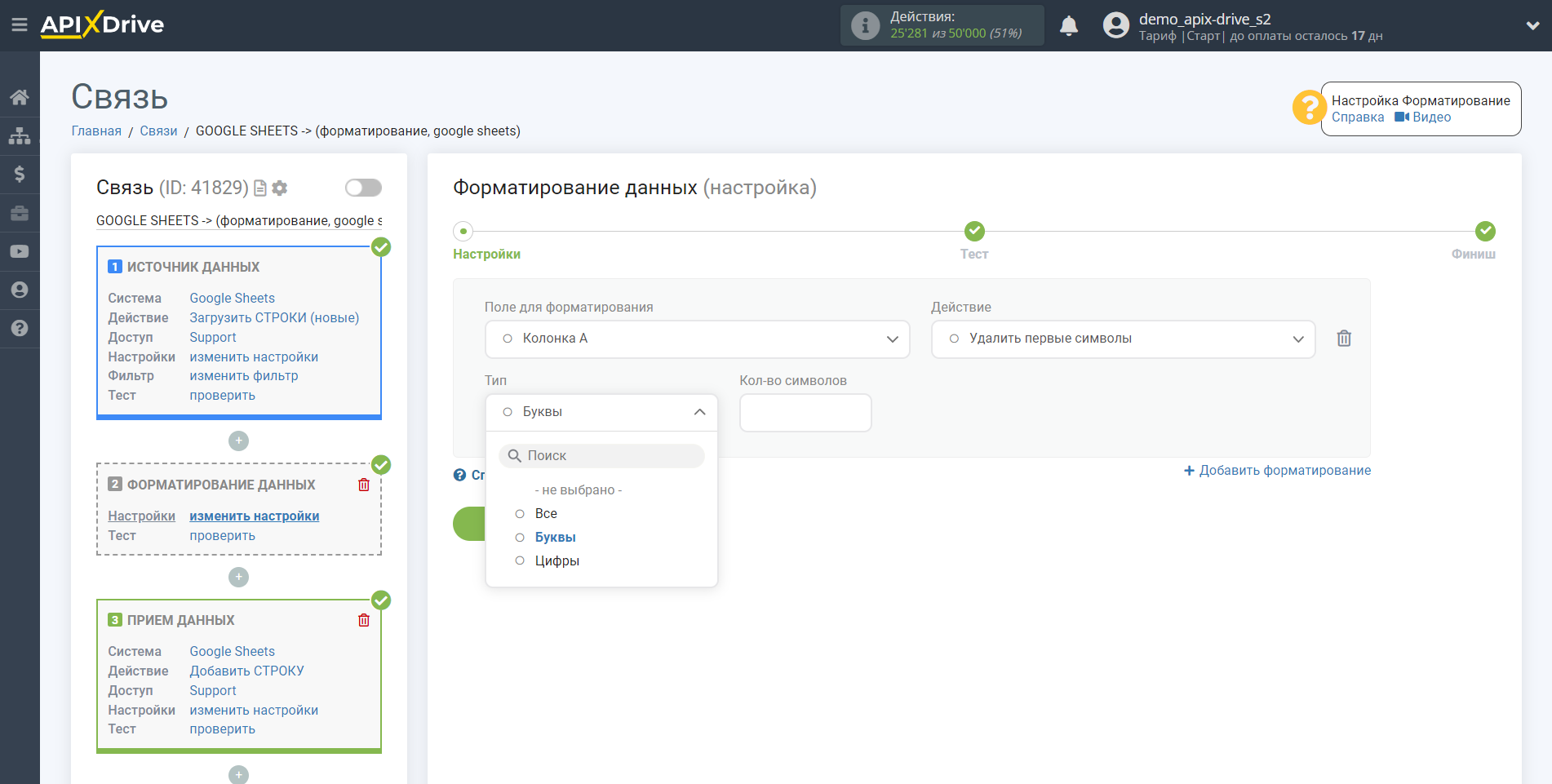Click the yellow help question mark icon

[1309, 108]
